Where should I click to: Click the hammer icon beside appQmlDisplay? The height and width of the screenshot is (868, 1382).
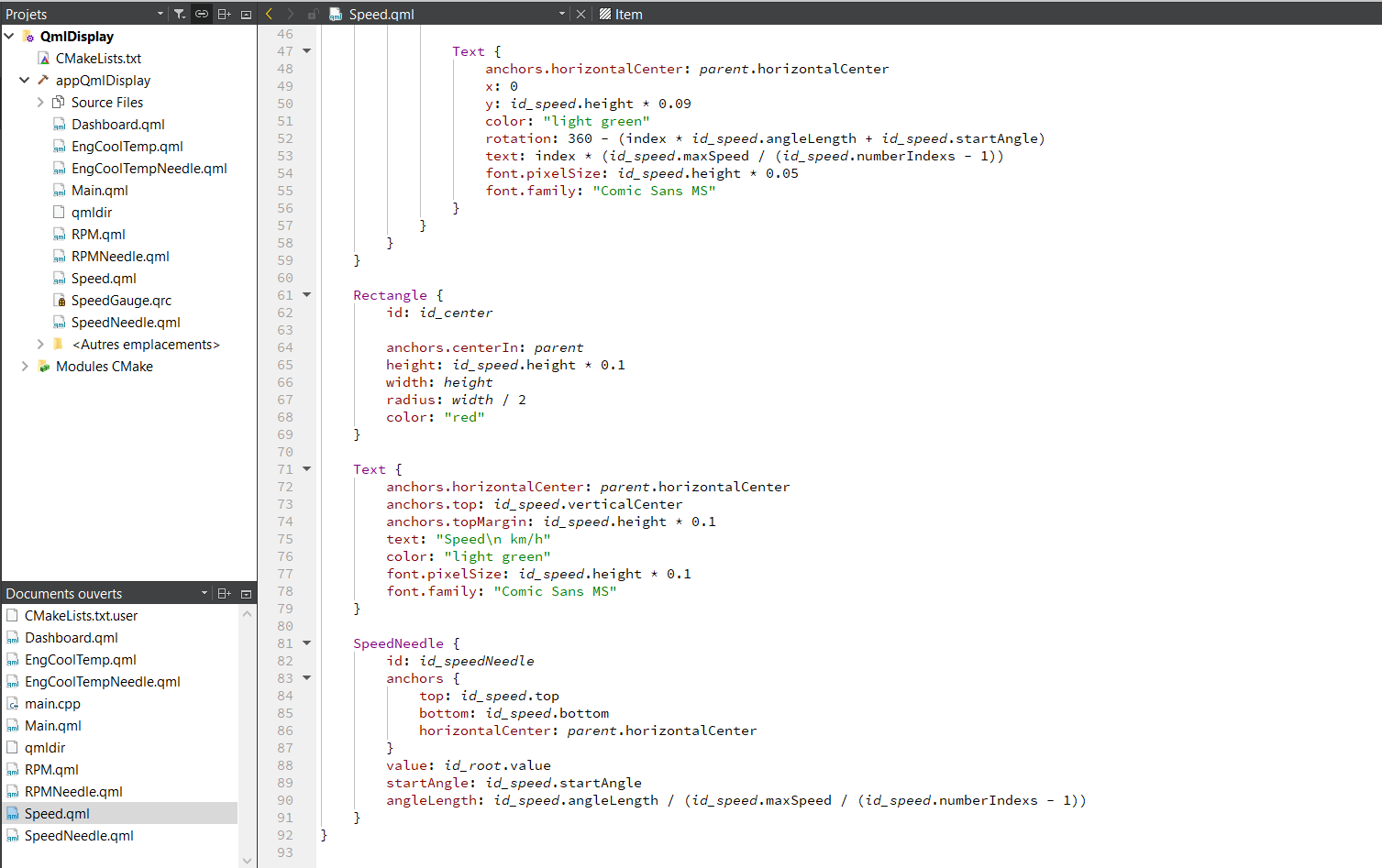[43, 80]
